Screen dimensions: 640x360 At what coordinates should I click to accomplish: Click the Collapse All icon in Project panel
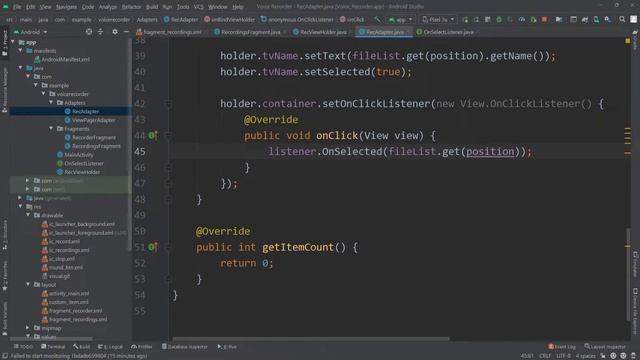pos(100,31)
